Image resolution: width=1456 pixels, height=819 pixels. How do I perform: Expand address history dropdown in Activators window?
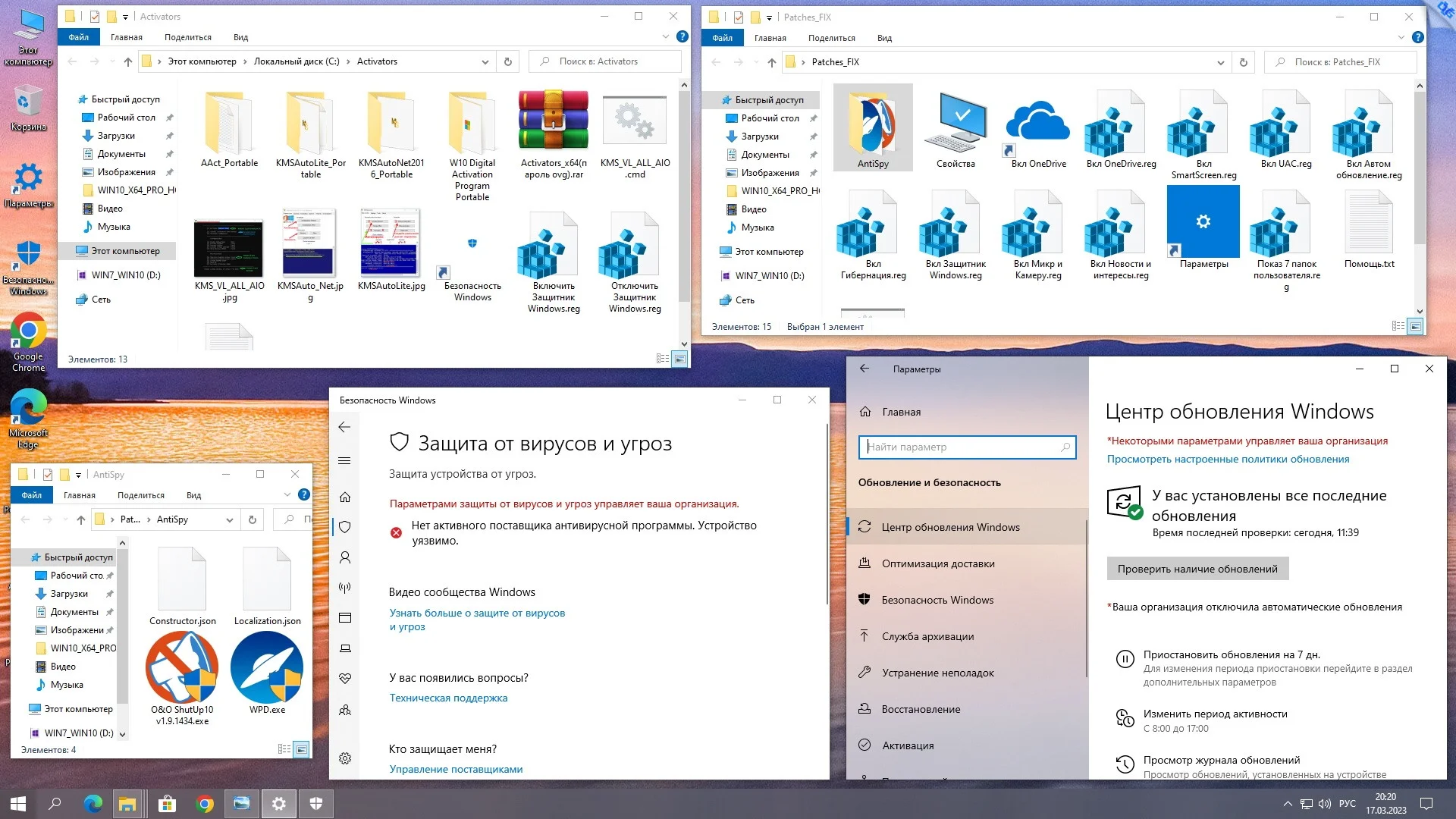pos(485,61)
